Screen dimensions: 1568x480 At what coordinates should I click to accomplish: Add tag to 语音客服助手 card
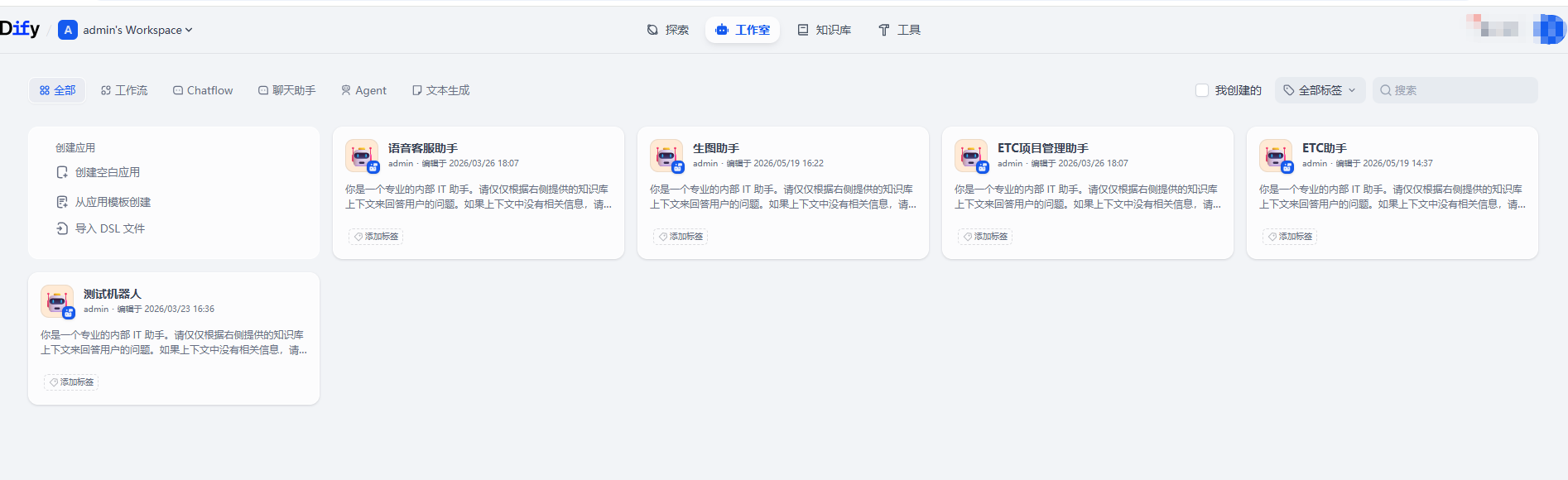(376, 237)
